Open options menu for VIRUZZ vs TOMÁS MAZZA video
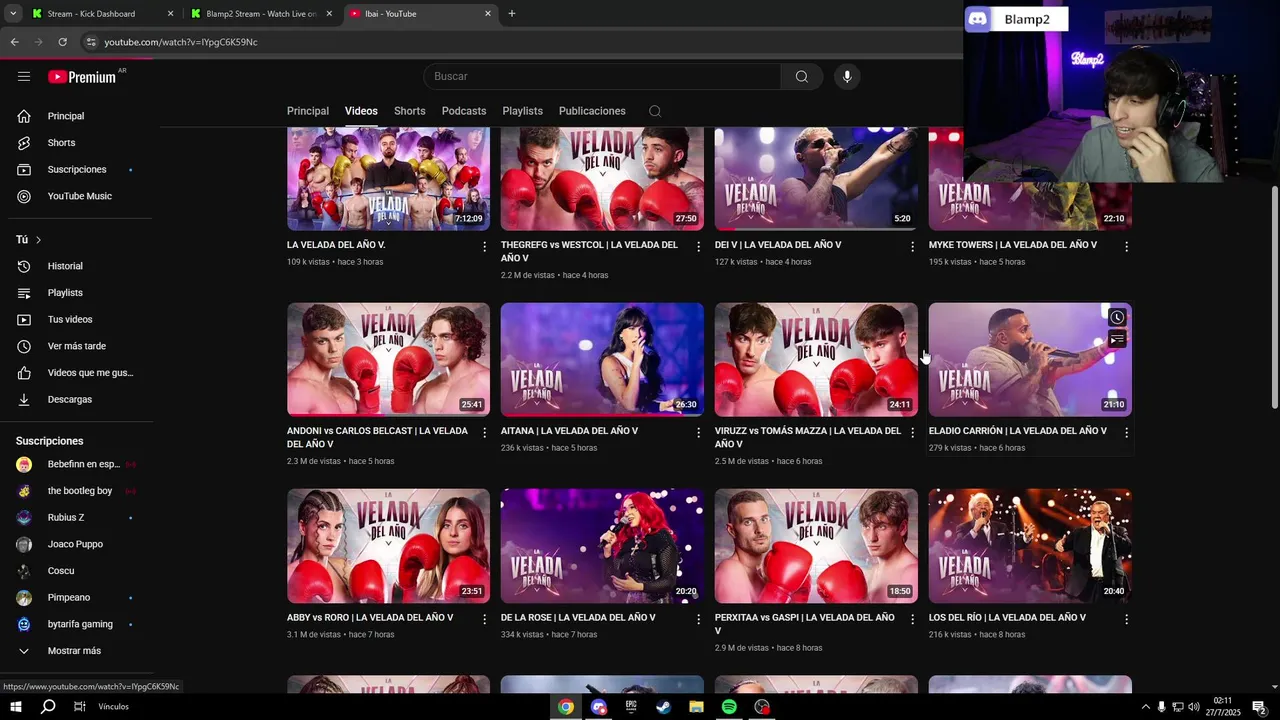This screenshot has width=1280, height=720. pyautogui.click(x=912, y=432)
